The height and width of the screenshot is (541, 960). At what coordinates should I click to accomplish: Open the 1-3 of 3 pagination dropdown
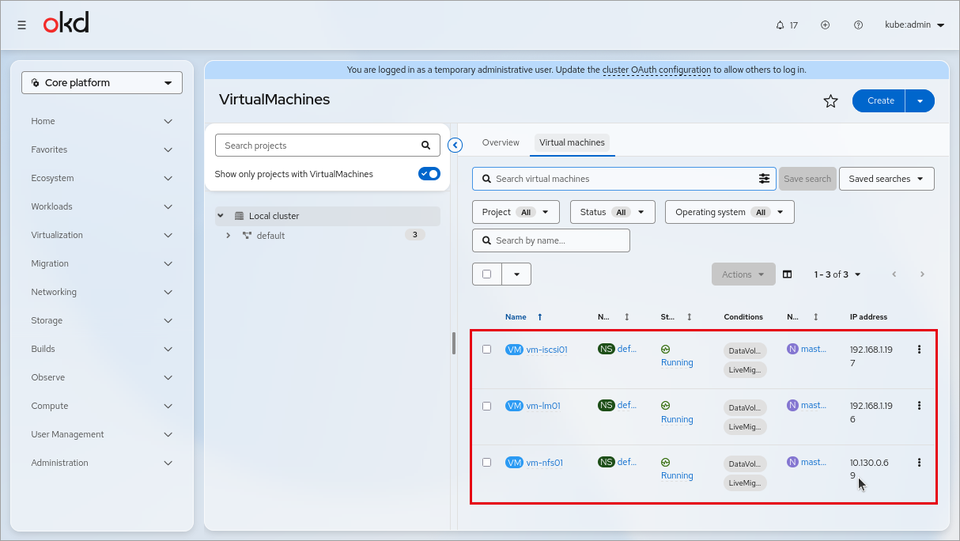[x=837, y=274]
